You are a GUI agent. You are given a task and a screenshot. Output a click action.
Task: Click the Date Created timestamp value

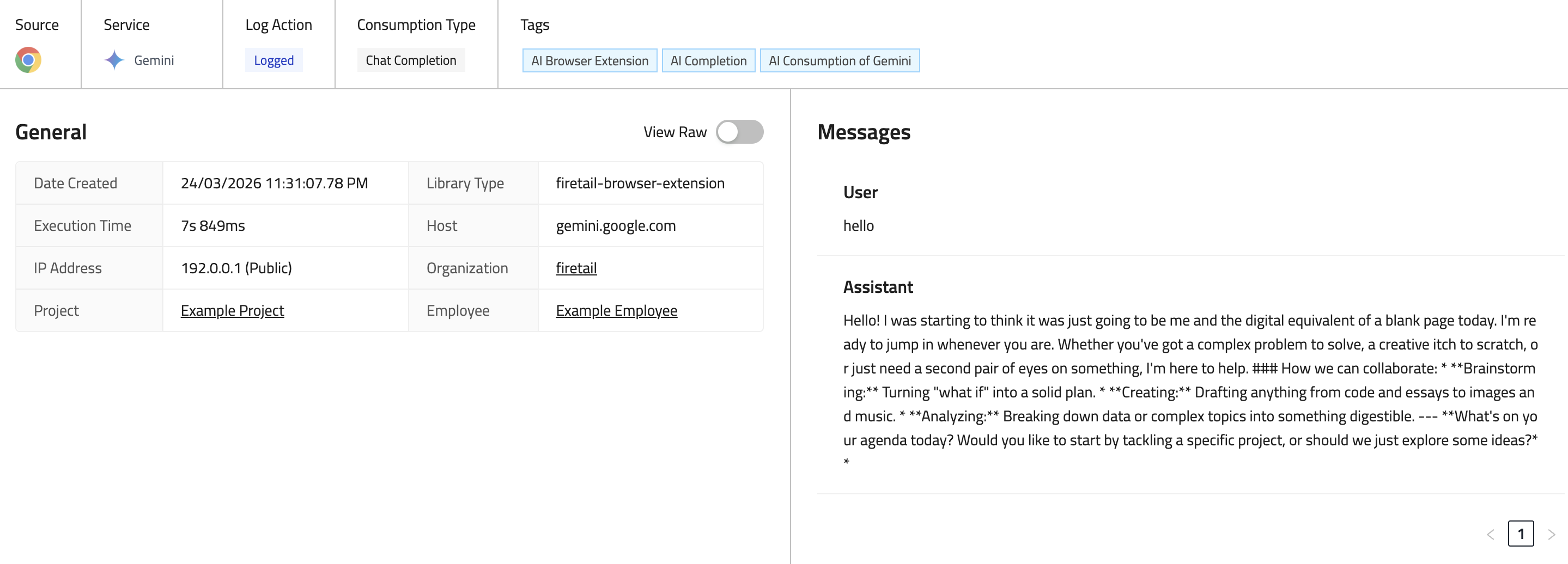[274, 182]
